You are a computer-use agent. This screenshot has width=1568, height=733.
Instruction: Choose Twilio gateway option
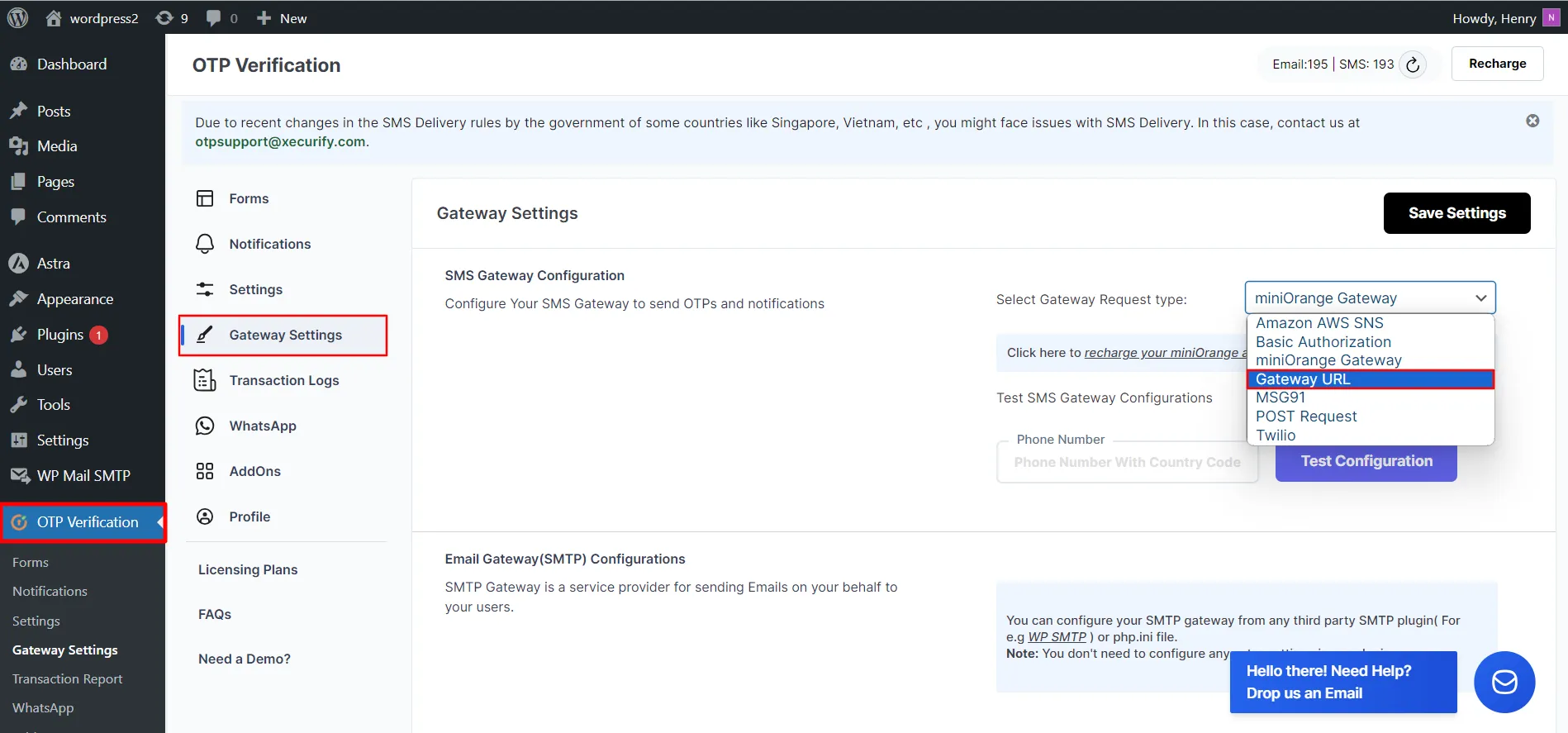point(1370,436)
